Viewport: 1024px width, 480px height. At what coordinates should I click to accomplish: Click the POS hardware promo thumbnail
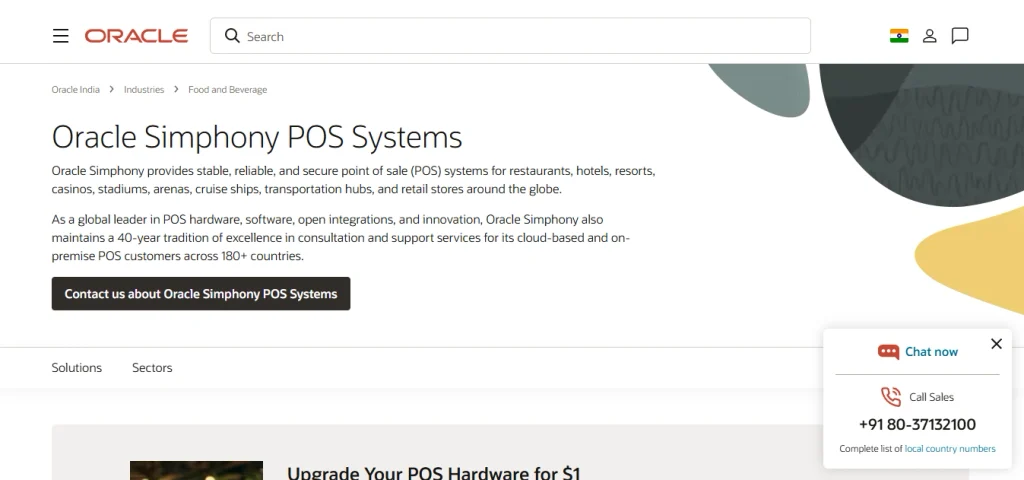click(x=197, y=470)
